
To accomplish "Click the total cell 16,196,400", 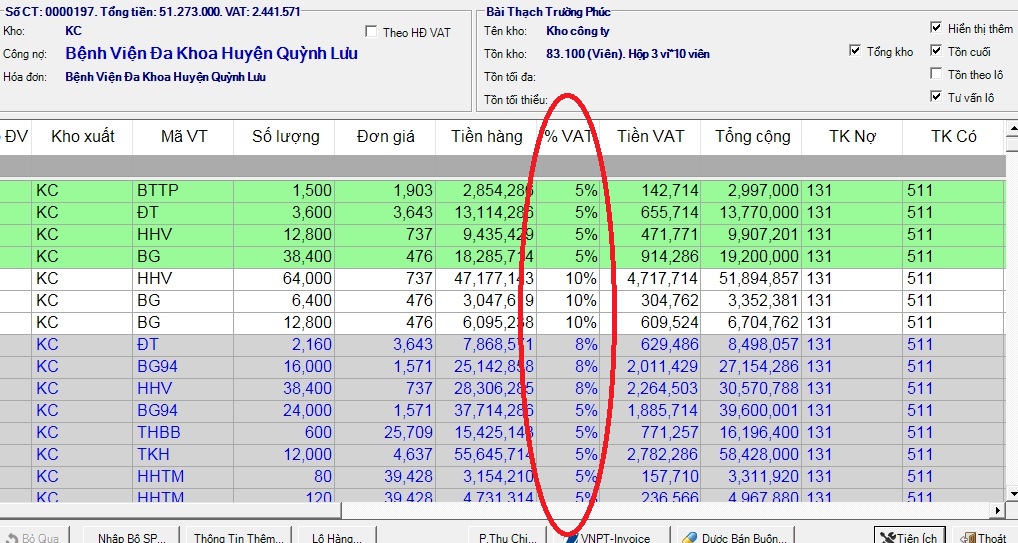I will coord(752,432).
